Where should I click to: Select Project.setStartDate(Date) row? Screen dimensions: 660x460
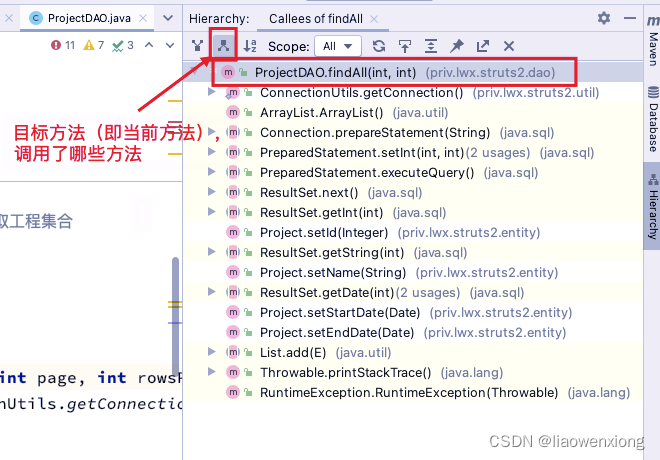pyautogui.click(x=413, y=312)
